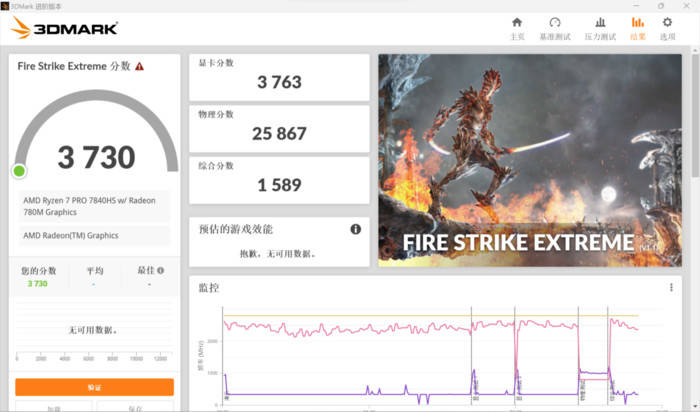Click the 压力测试 stress test bar icon
Viewport: 700px width, 412px height.
[x=599, y=28]
